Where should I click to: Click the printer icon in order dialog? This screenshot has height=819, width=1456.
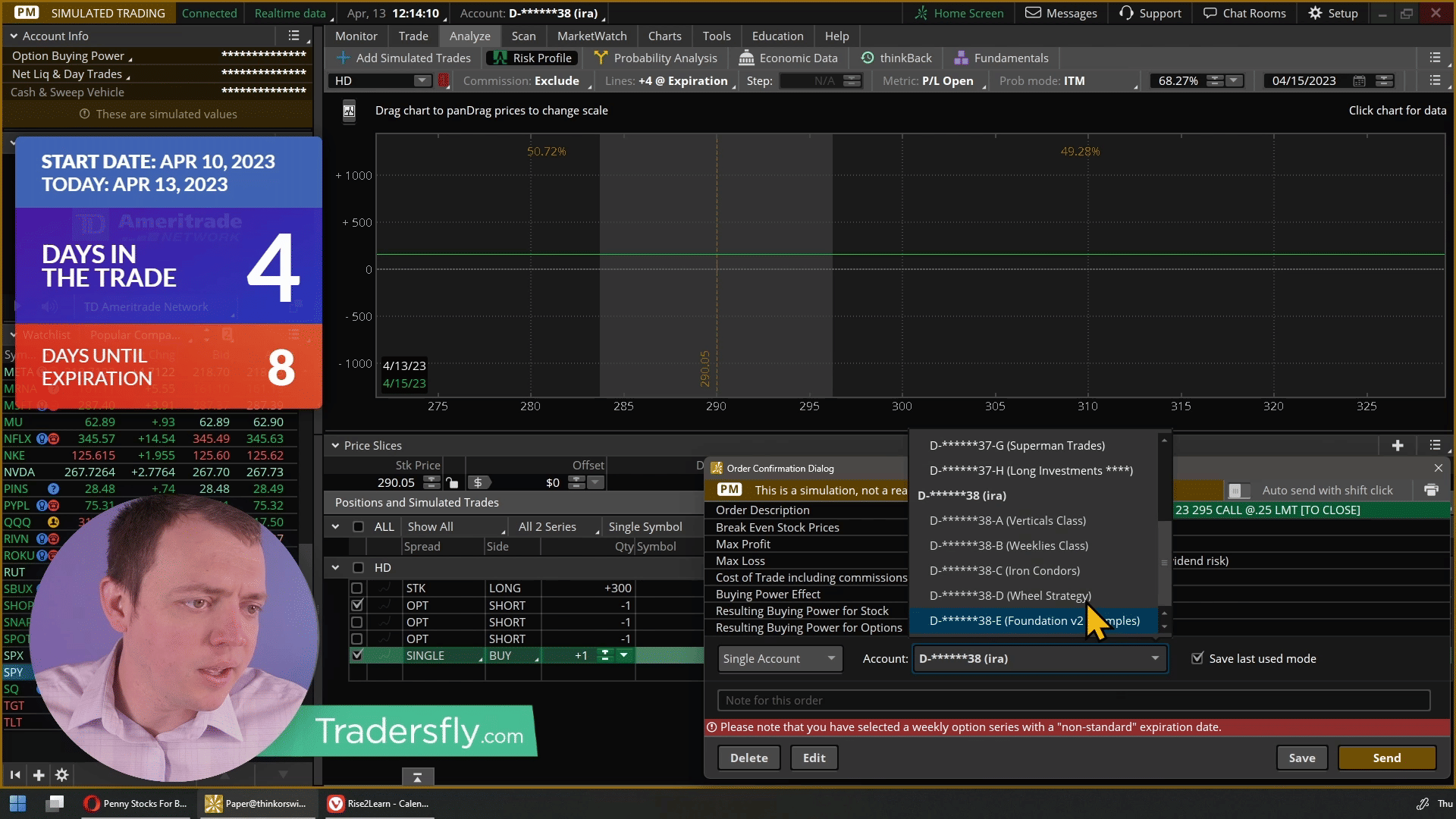[1431, 490]
